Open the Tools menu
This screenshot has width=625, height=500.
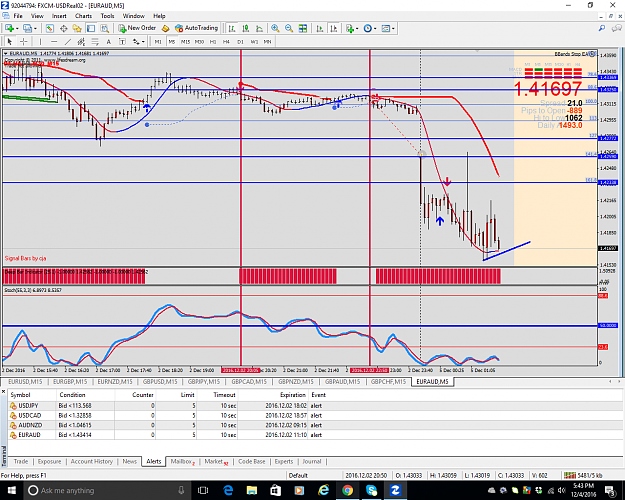107,16
